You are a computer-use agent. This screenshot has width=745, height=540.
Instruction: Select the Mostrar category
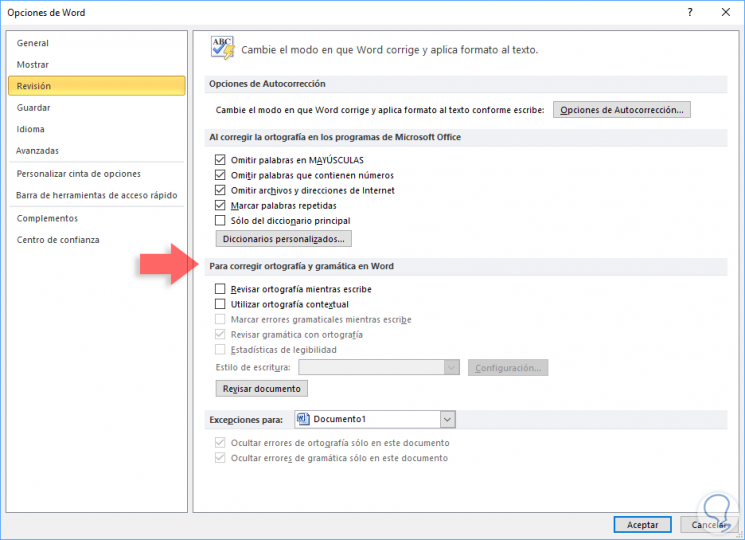click(x=97, y=65)
